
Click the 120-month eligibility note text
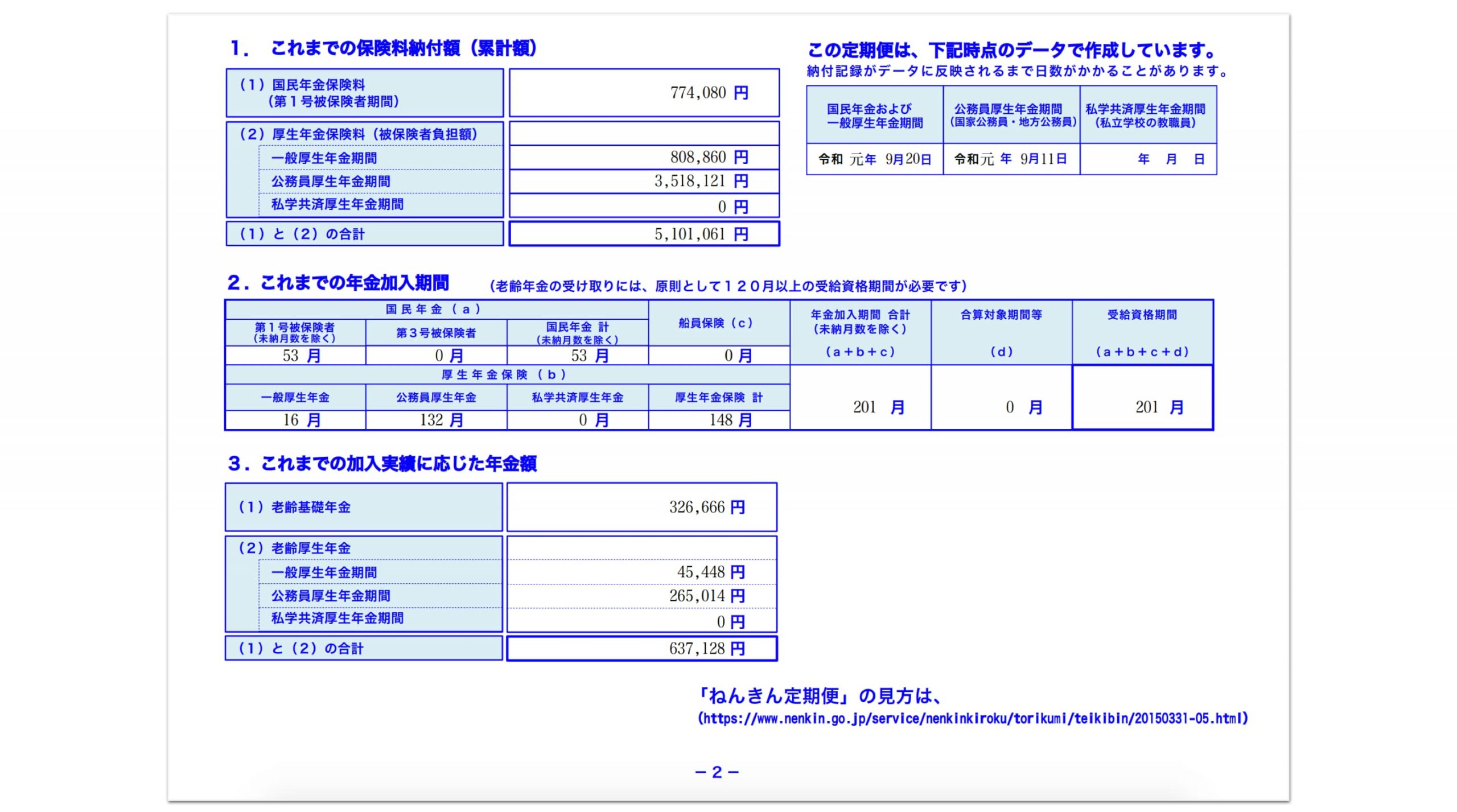[x=728, y=286]
